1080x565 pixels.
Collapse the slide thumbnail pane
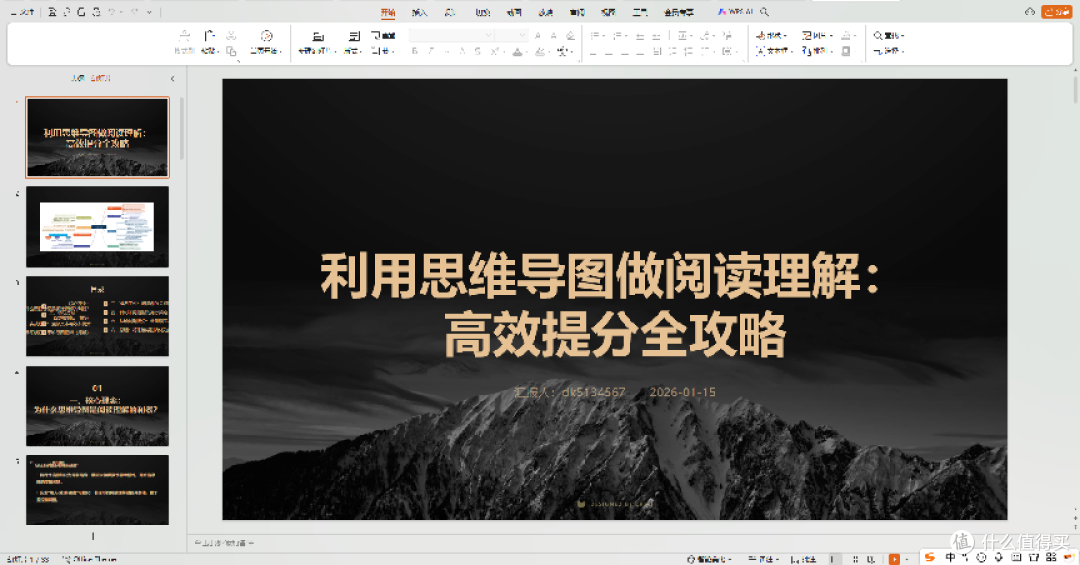coord(172,79)
